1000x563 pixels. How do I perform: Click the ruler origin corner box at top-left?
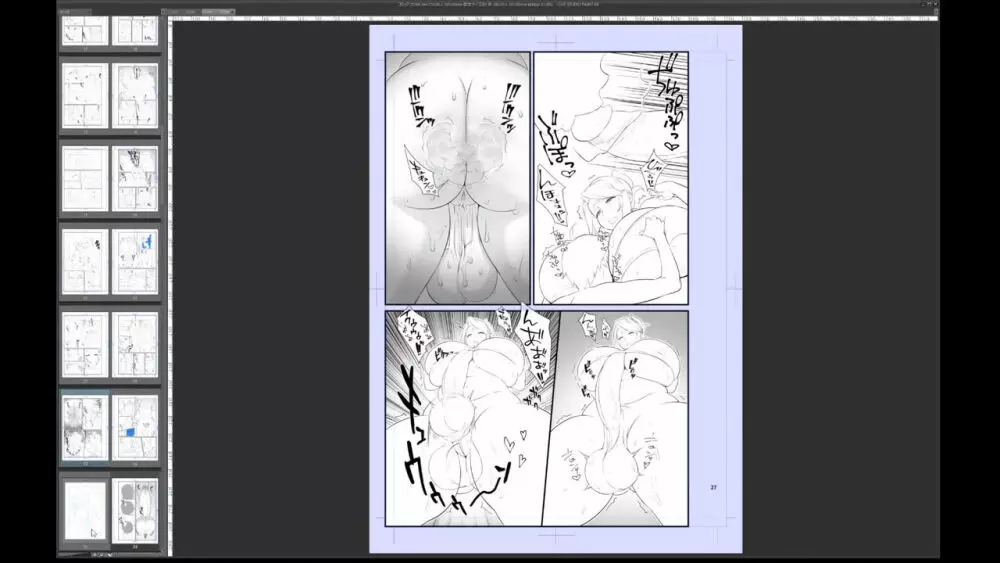click(x=169, y=18)
